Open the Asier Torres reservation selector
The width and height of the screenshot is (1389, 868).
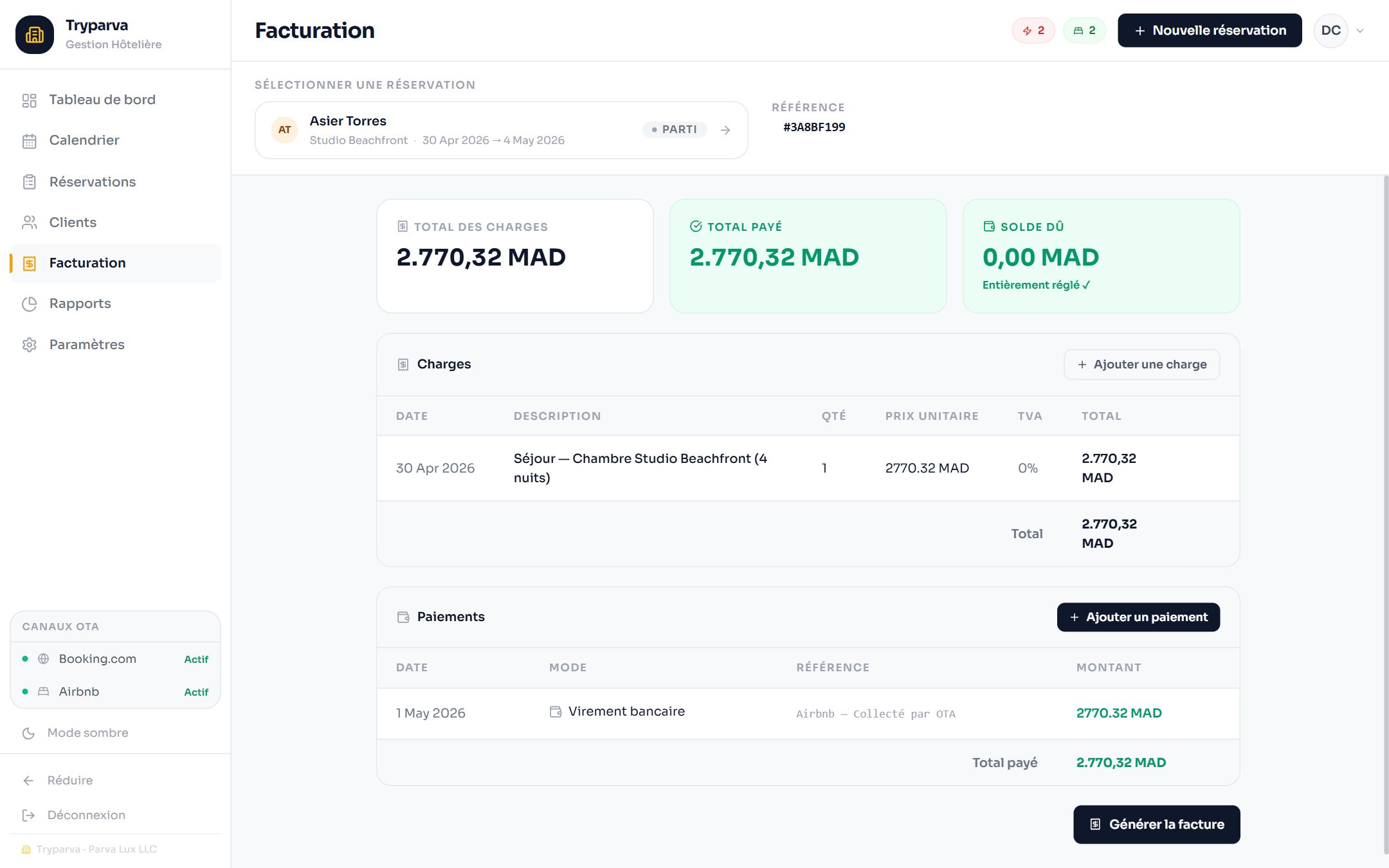pyautogui.click(x=502, y=130)
